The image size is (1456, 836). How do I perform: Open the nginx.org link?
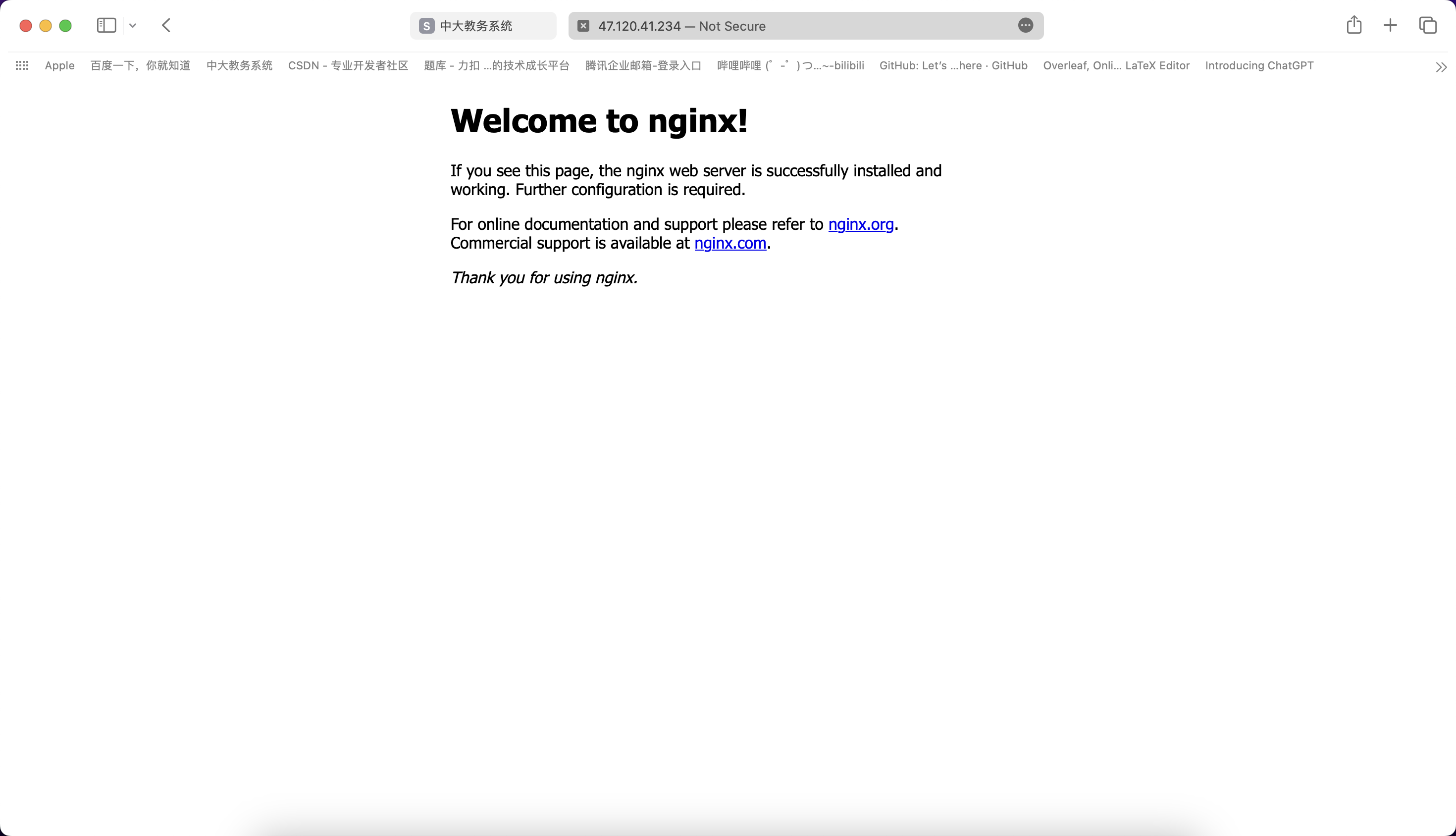(x=861, y=224)
